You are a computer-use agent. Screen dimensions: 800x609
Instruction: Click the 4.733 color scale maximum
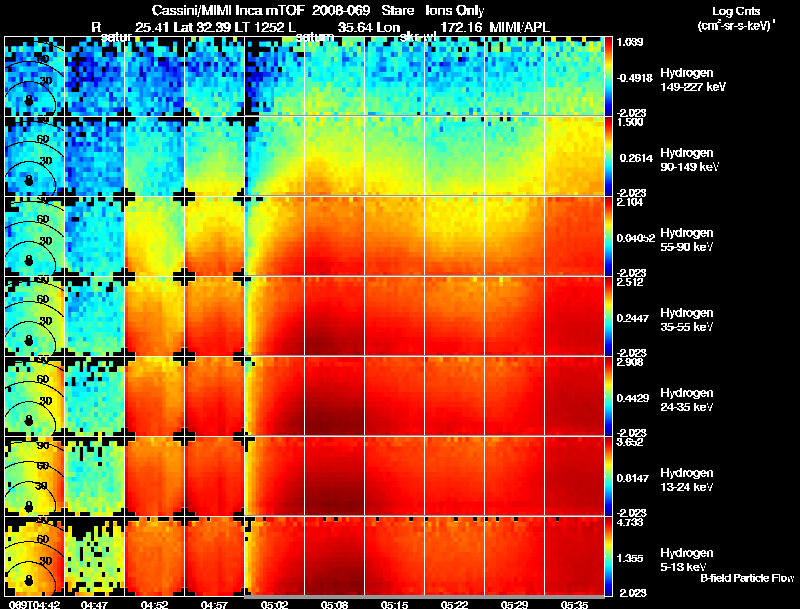tap(630, 522)
